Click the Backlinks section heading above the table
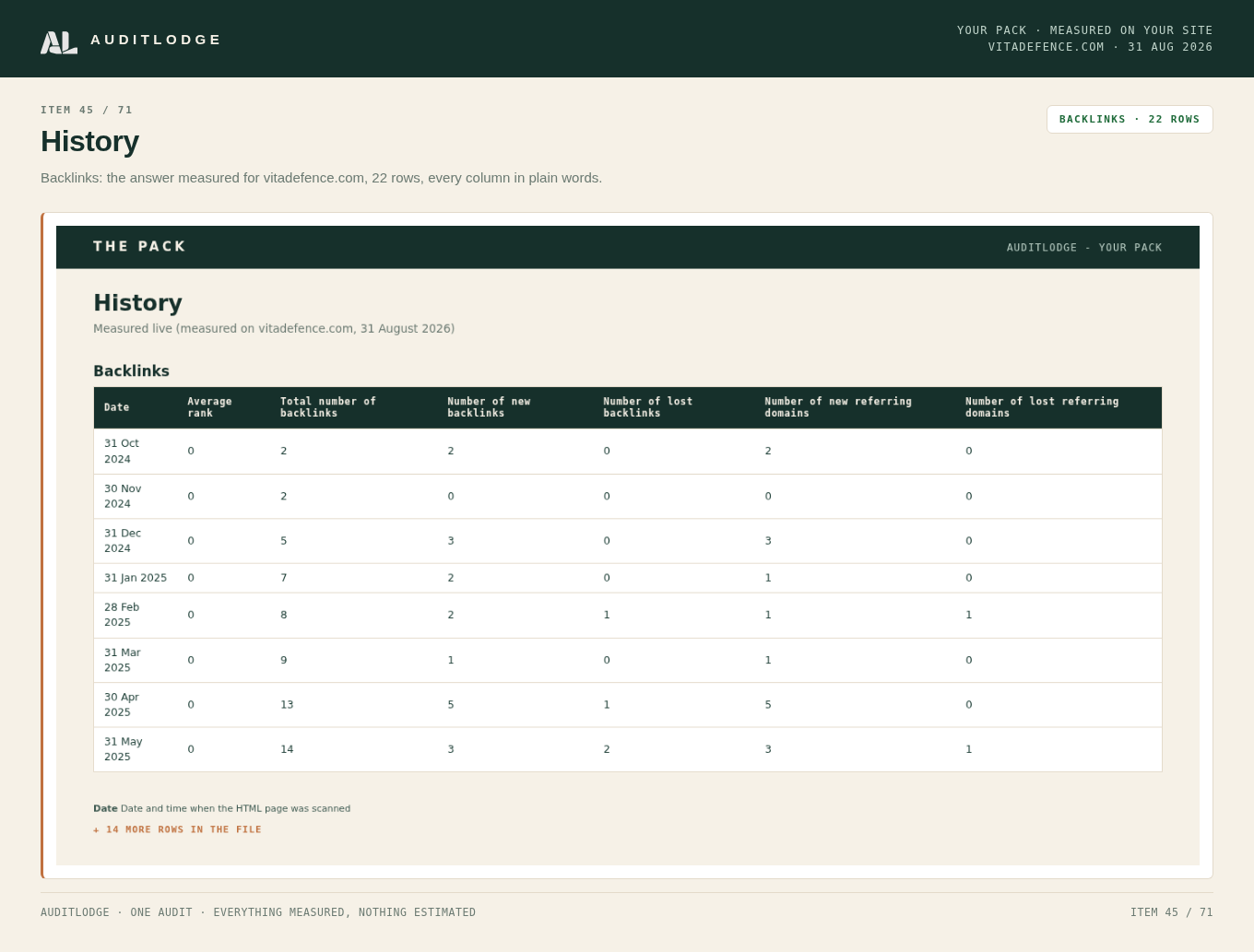The image size is (1254, 952). pos(131,370)
